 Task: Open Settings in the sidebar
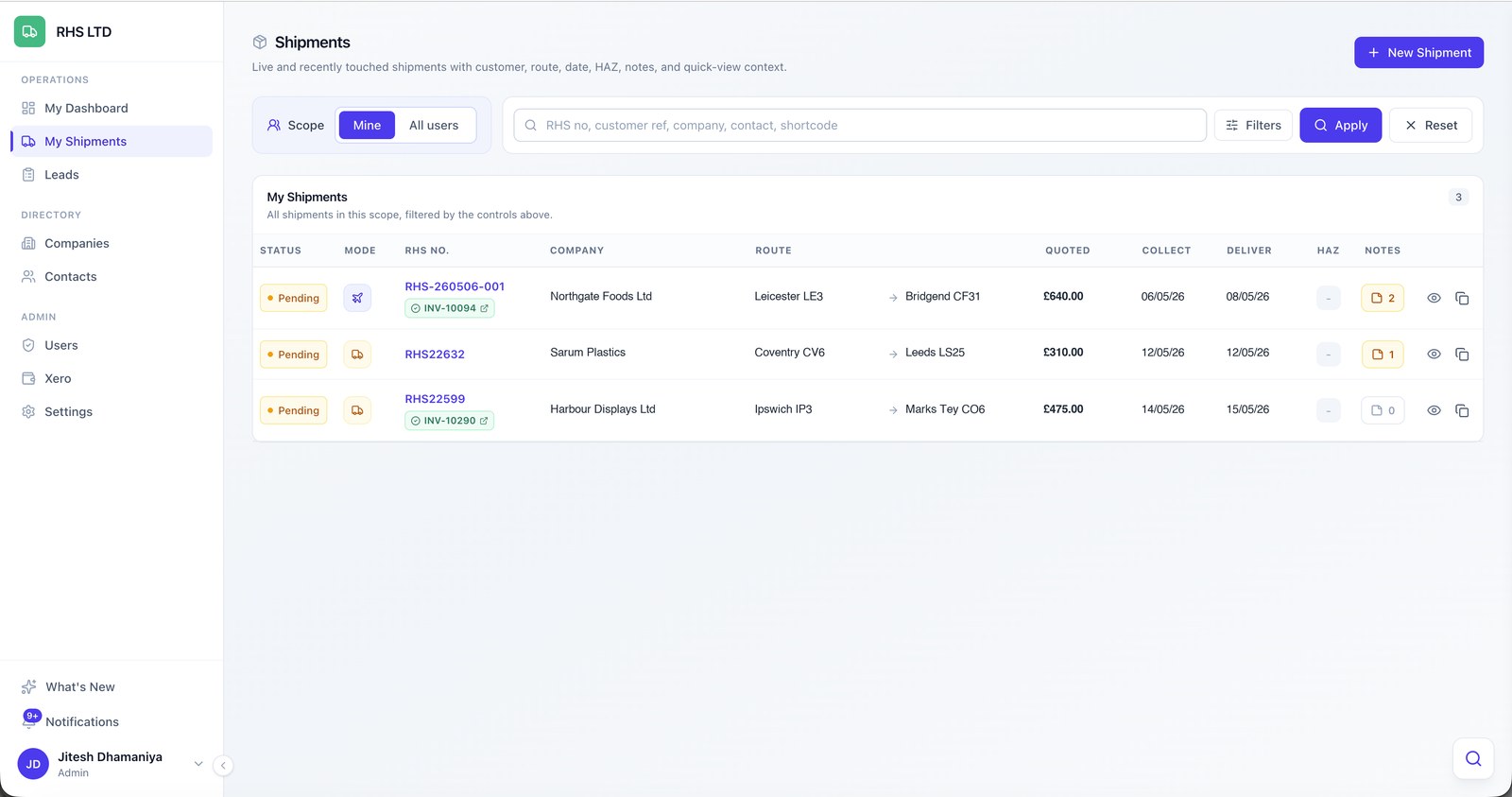(x=112, y=411)
